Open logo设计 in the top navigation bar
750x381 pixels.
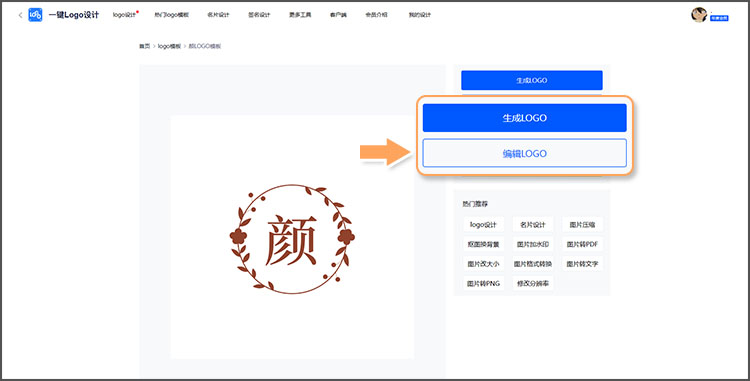(x=124, y=15)
